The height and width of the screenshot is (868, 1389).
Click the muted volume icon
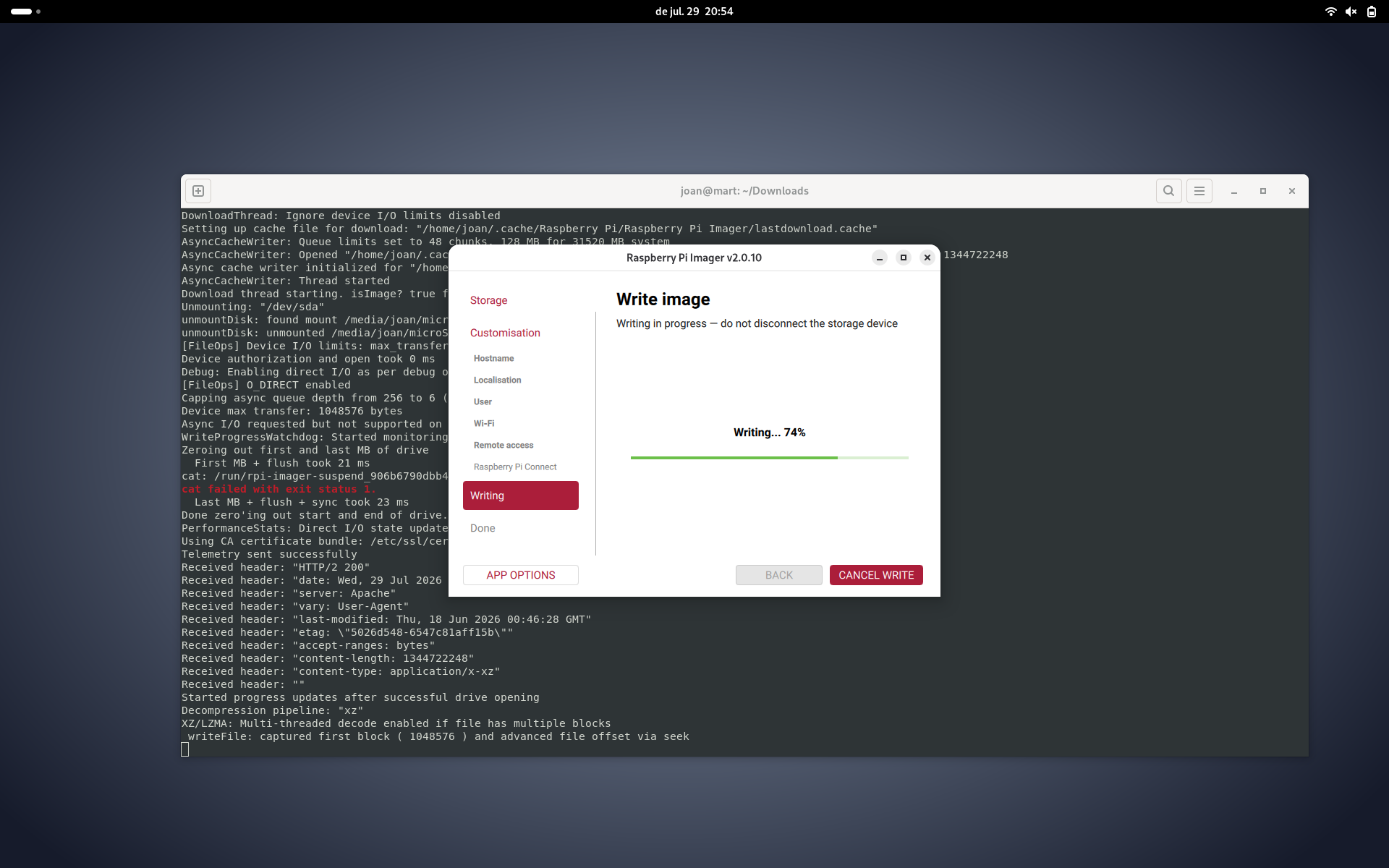[x=1351, y=12]
